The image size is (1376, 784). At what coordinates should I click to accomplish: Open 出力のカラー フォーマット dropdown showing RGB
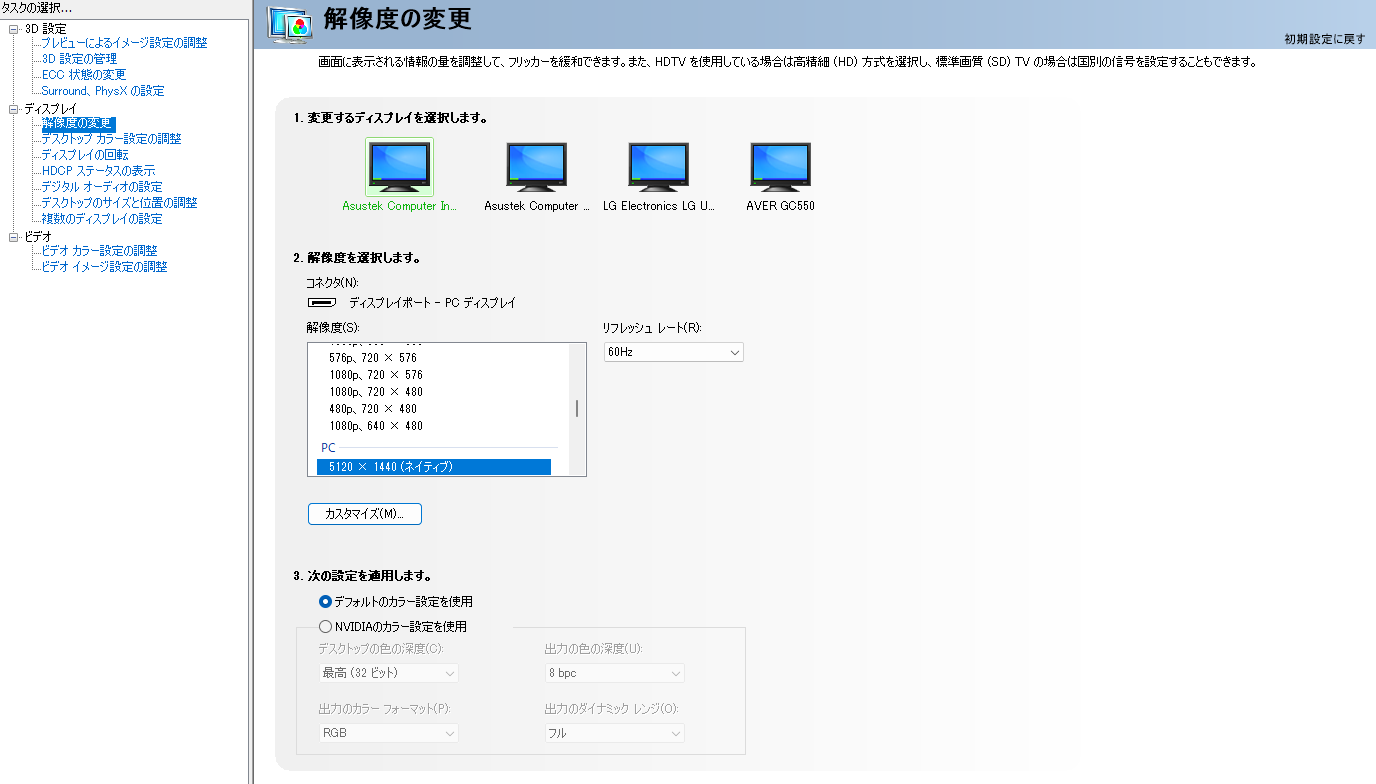click(x=388, y=733)
